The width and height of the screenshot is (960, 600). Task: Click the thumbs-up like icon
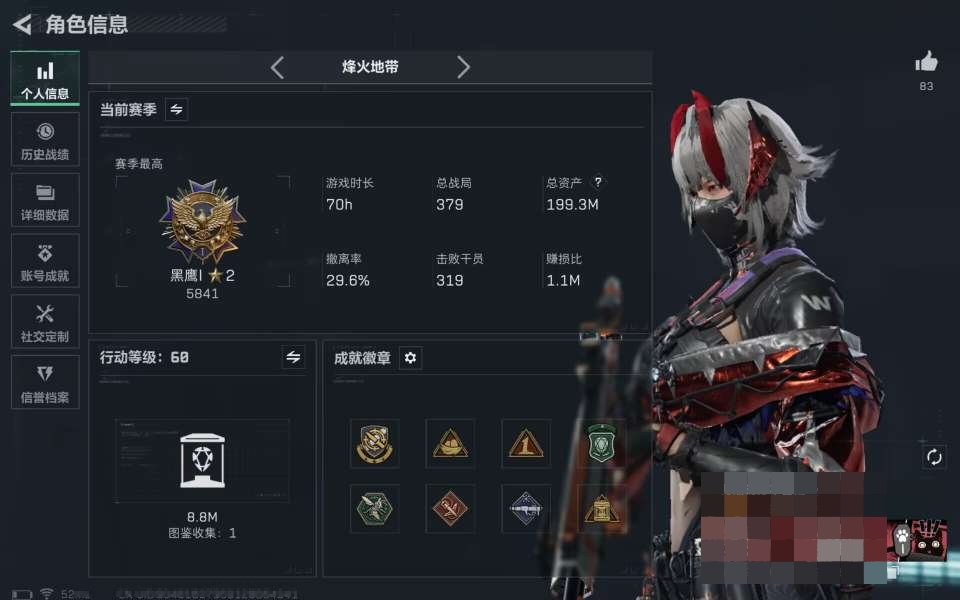point(926,62)
